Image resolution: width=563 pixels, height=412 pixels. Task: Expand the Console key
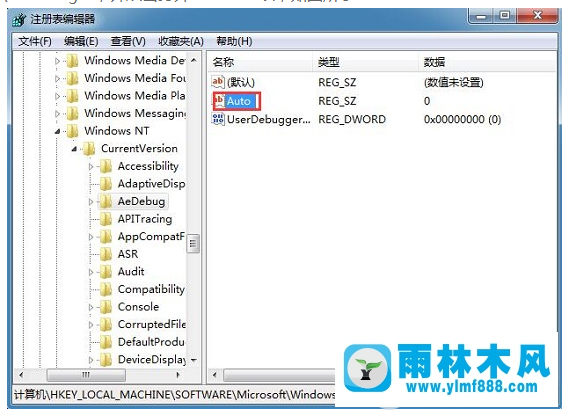tap(90, 307)
